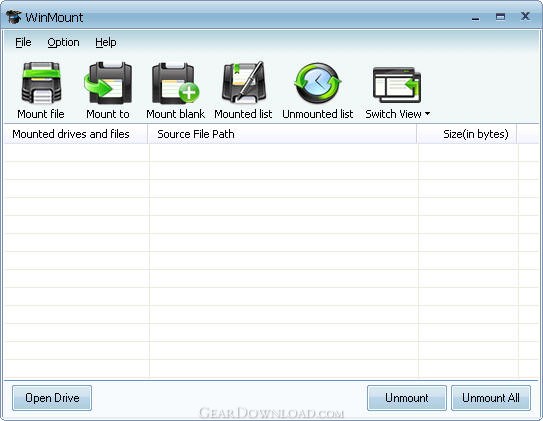Click the Unmount button
This screenshot has height=421, width=543.
[407, 398]
